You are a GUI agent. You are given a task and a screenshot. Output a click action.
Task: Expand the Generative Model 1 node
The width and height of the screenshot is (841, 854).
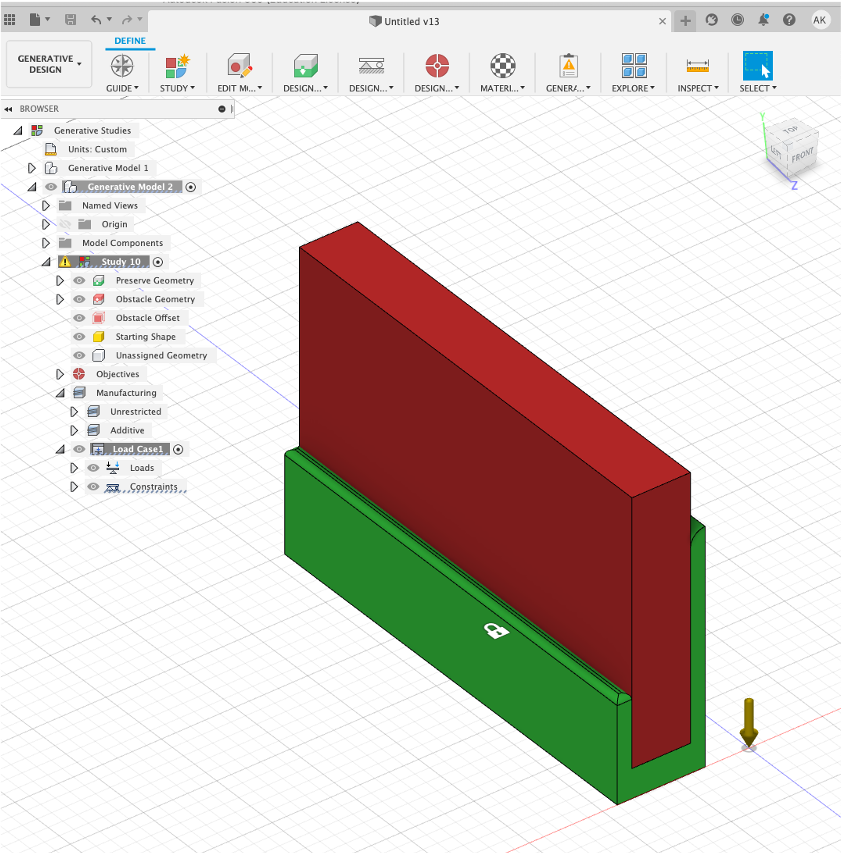tap(32, 168)
